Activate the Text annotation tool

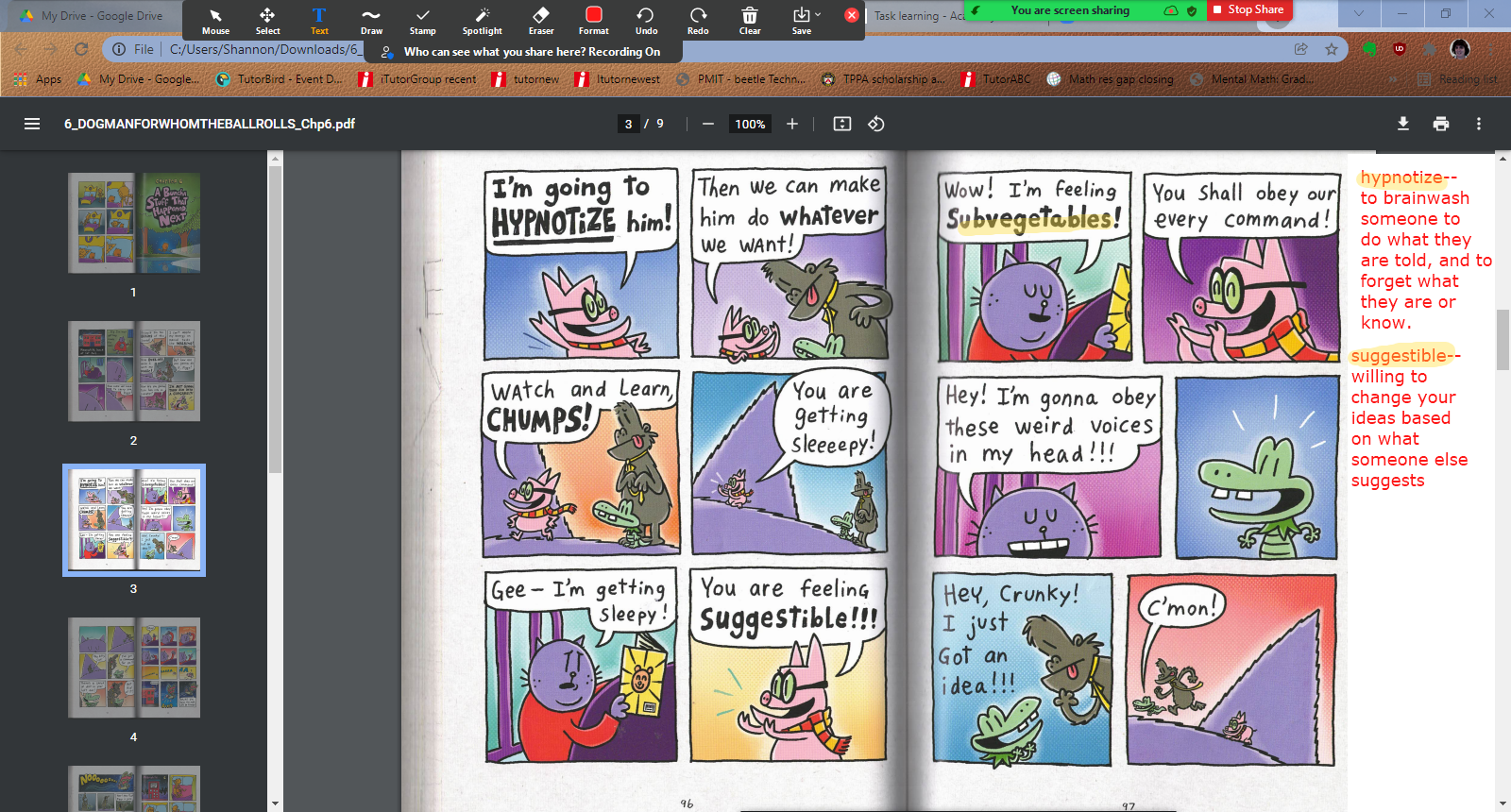[x=319, y=21]
